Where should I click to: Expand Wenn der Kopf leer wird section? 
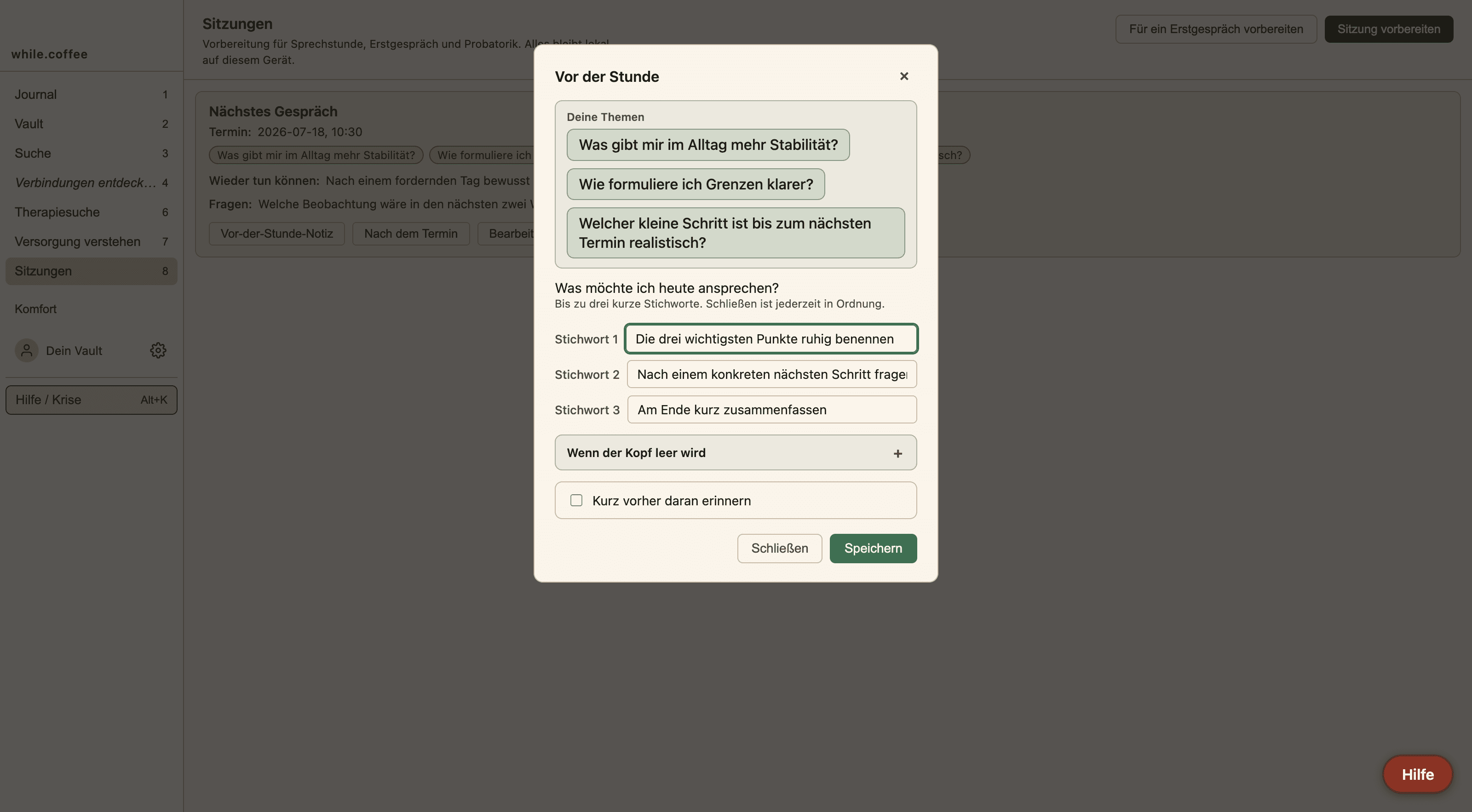pyautogui.click(x=736, y=452)
